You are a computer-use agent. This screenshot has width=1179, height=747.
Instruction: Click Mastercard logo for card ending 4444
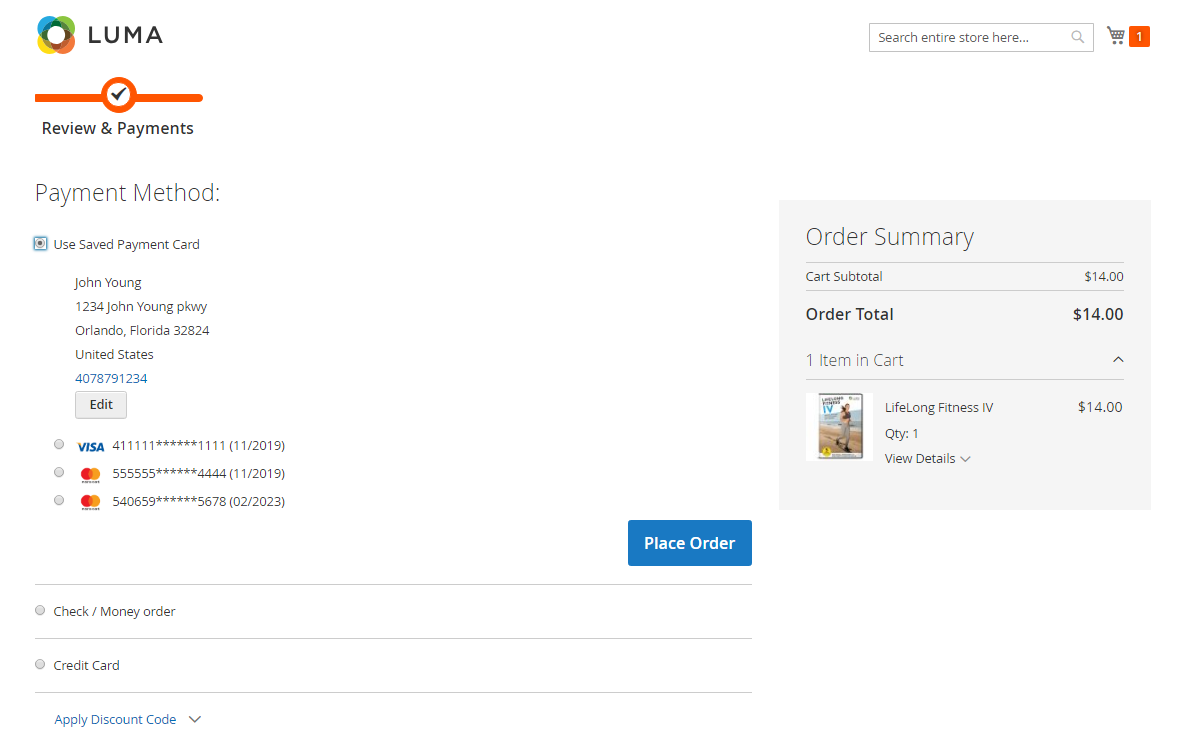[x=90, y=475]
